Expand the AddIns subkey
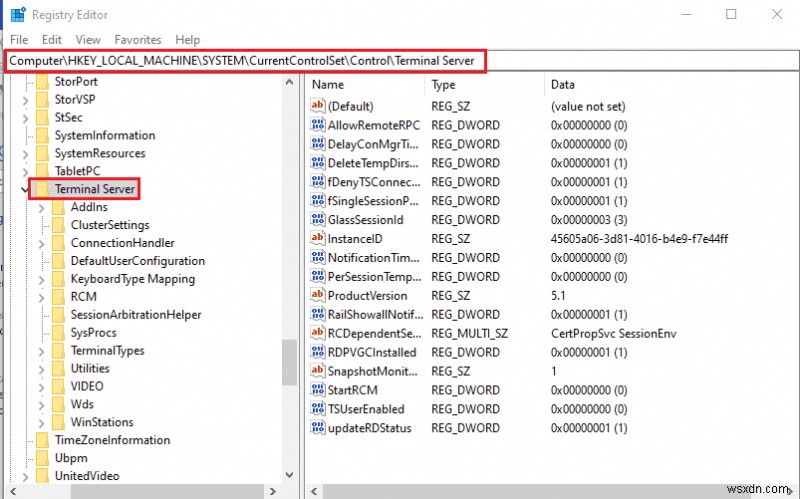 coord(41,208)
